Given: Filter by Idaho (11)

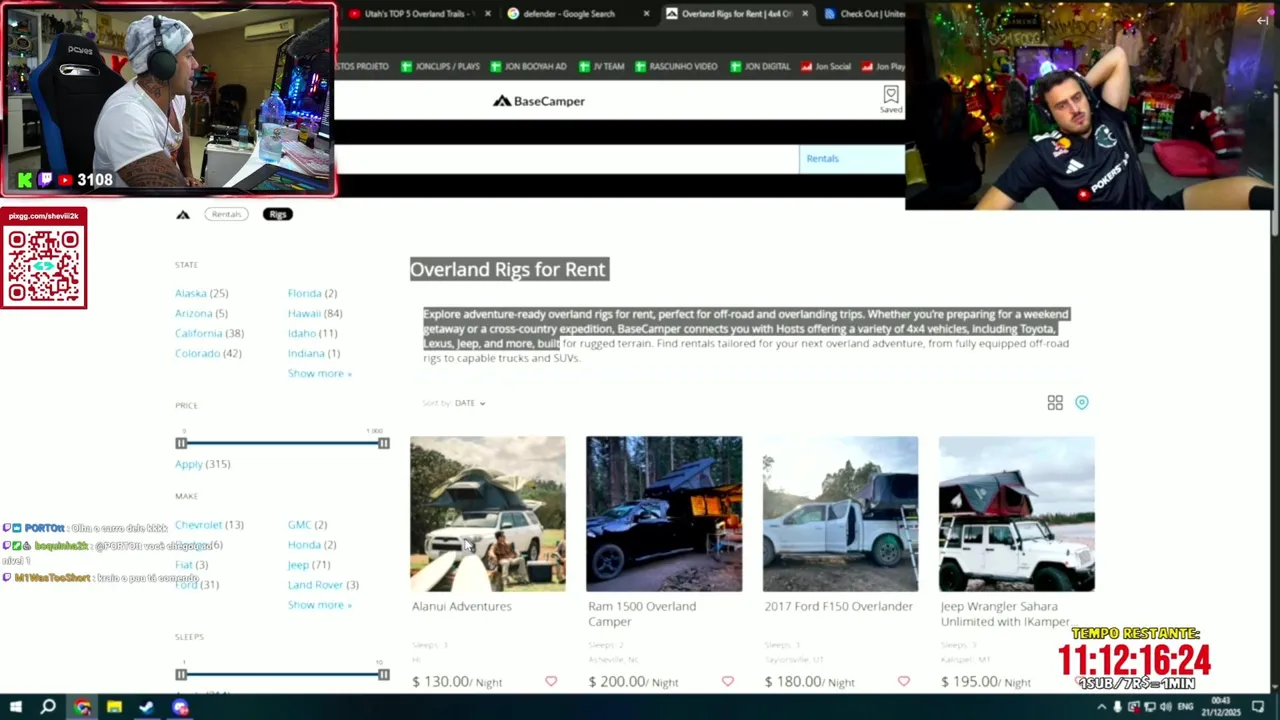Looking at the screenshot, I should (x=312, y=333).
